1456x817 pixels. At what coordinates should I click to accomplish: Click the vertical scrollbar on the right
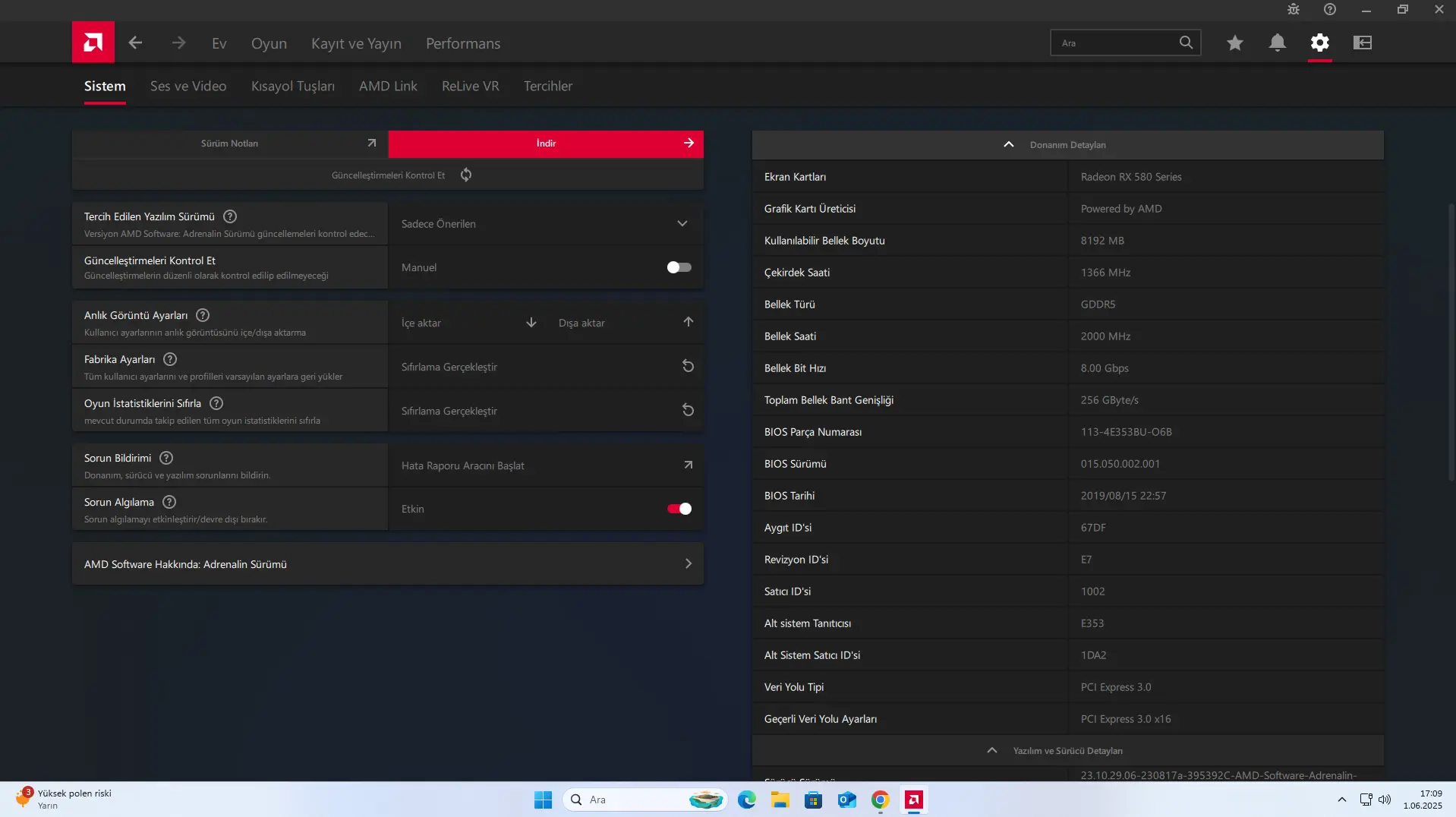point(1451,342)
